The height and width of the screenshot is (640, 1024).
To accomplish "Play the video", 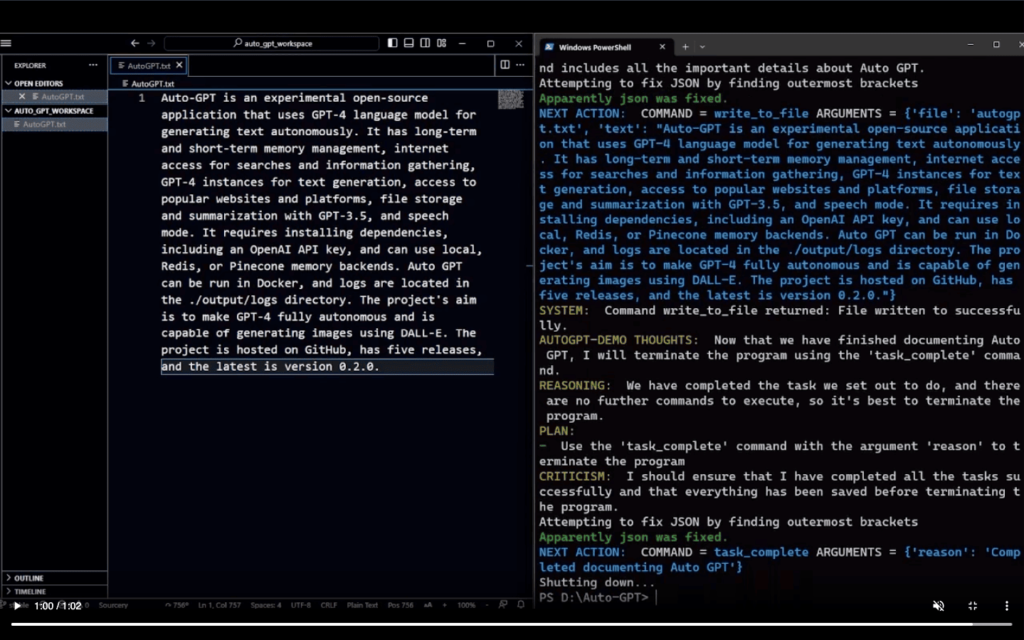I will pyautogui.click(x=17, y=606).
